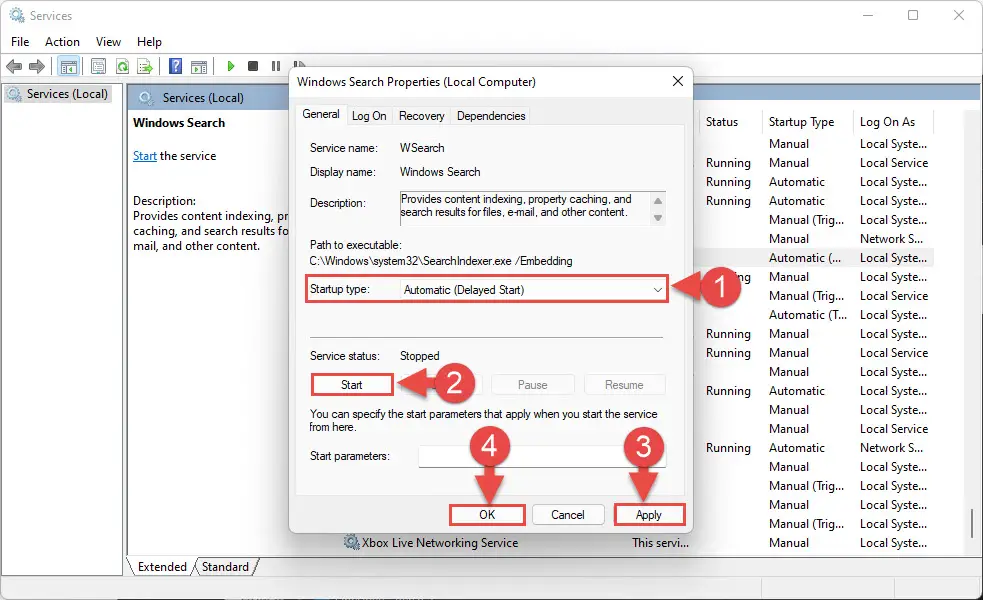Click the Export List toolbar icon

pyautogui.click(x=145, y=66)
